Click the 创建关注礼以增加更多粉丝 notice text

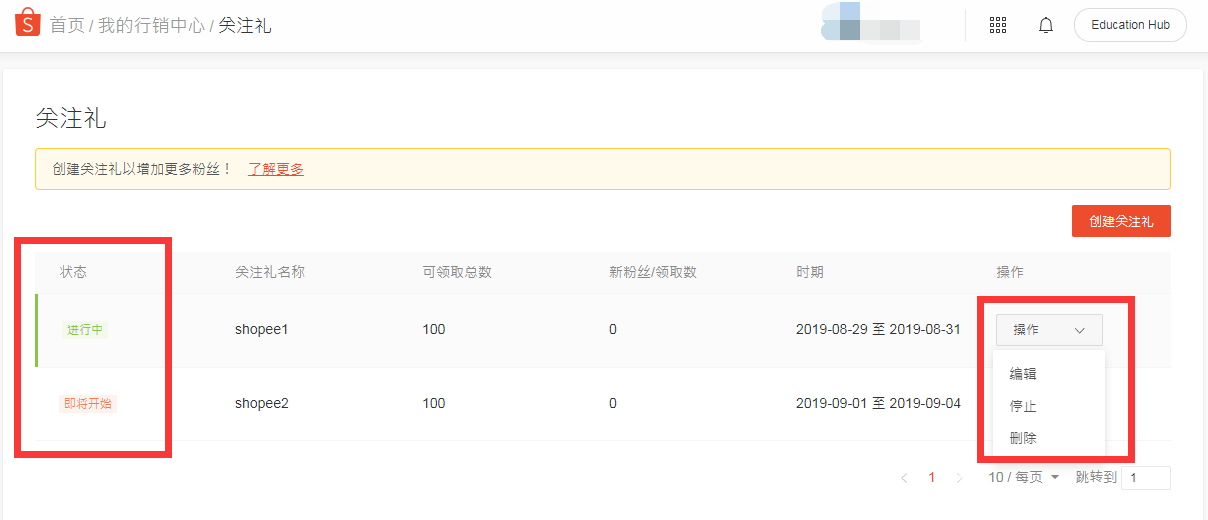click(x=142, y=169)
